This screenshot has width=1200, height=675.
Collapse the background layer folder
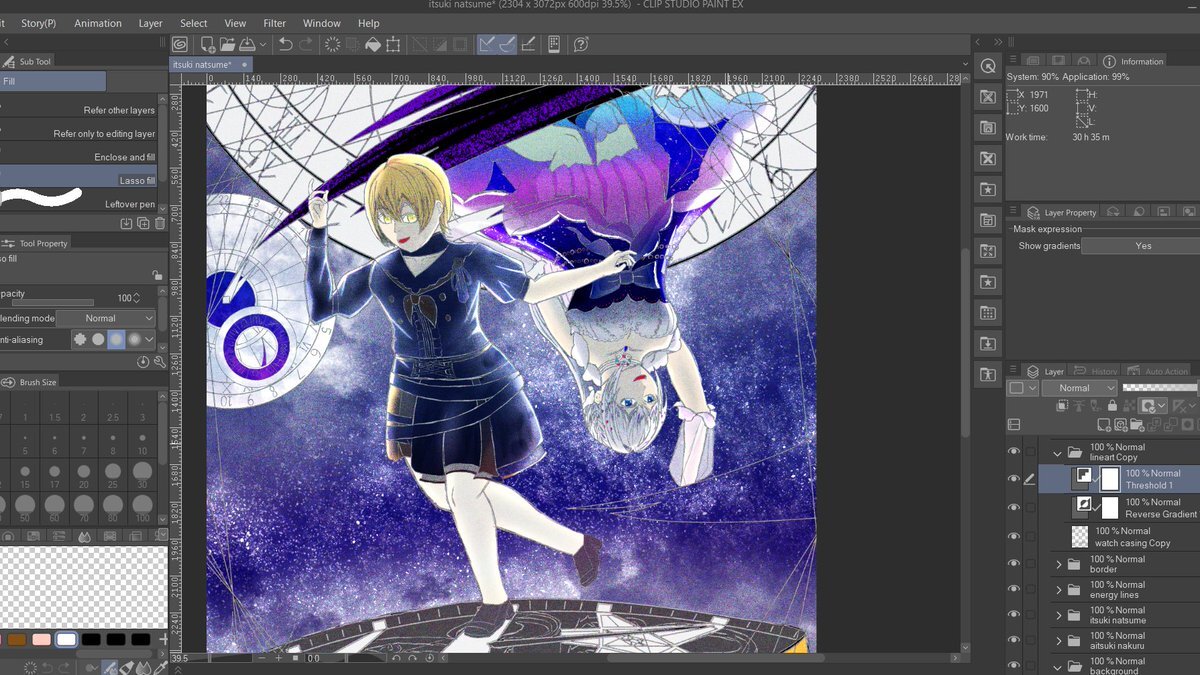click(1057, 666)
